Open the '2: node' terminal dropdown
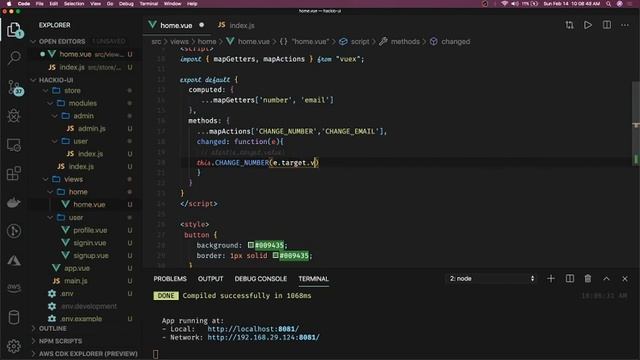Screen dimensions: 640x360 492,279
